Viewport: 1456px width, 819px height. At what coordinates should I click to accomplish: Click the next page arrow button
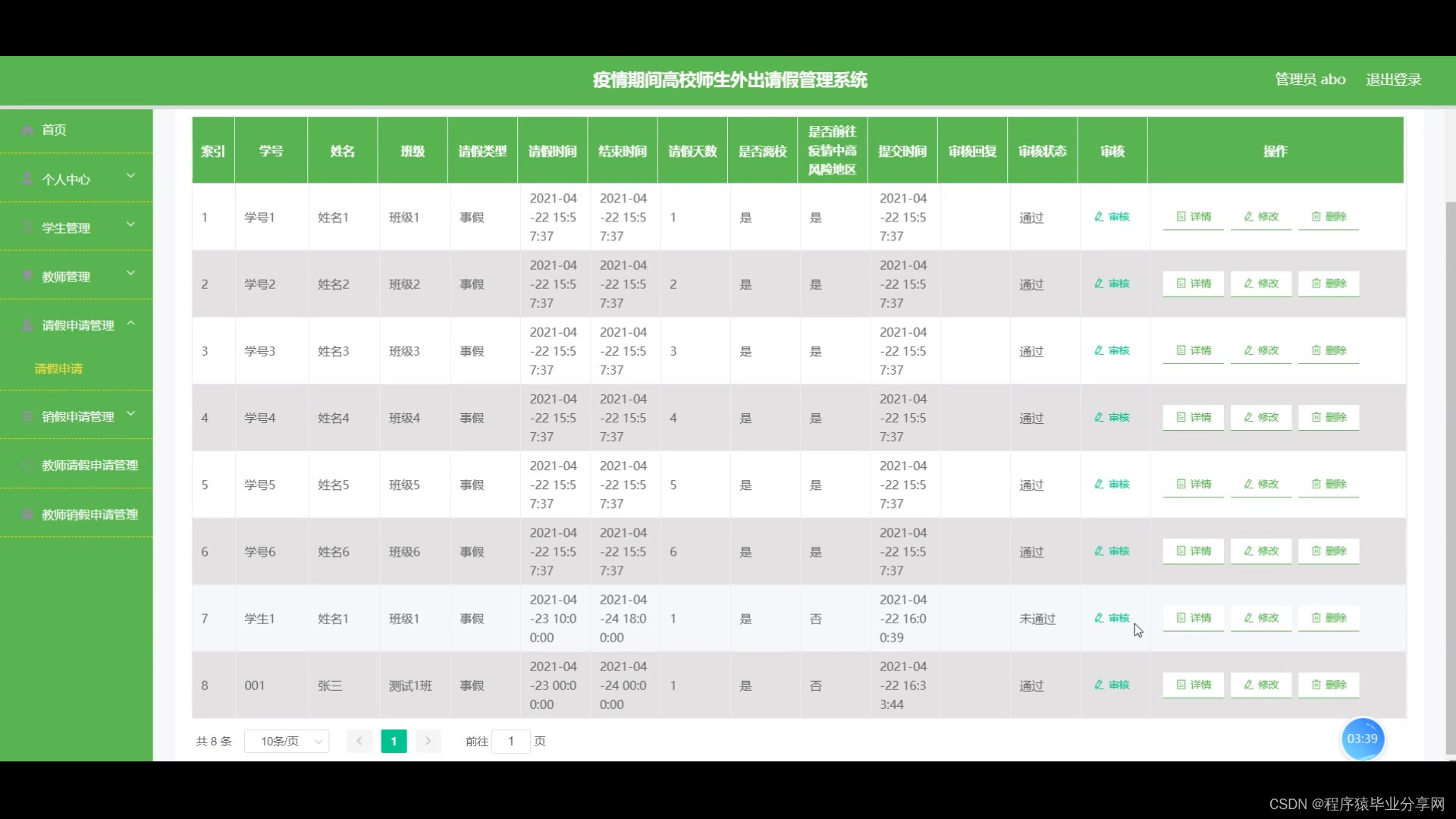point(428,741)
